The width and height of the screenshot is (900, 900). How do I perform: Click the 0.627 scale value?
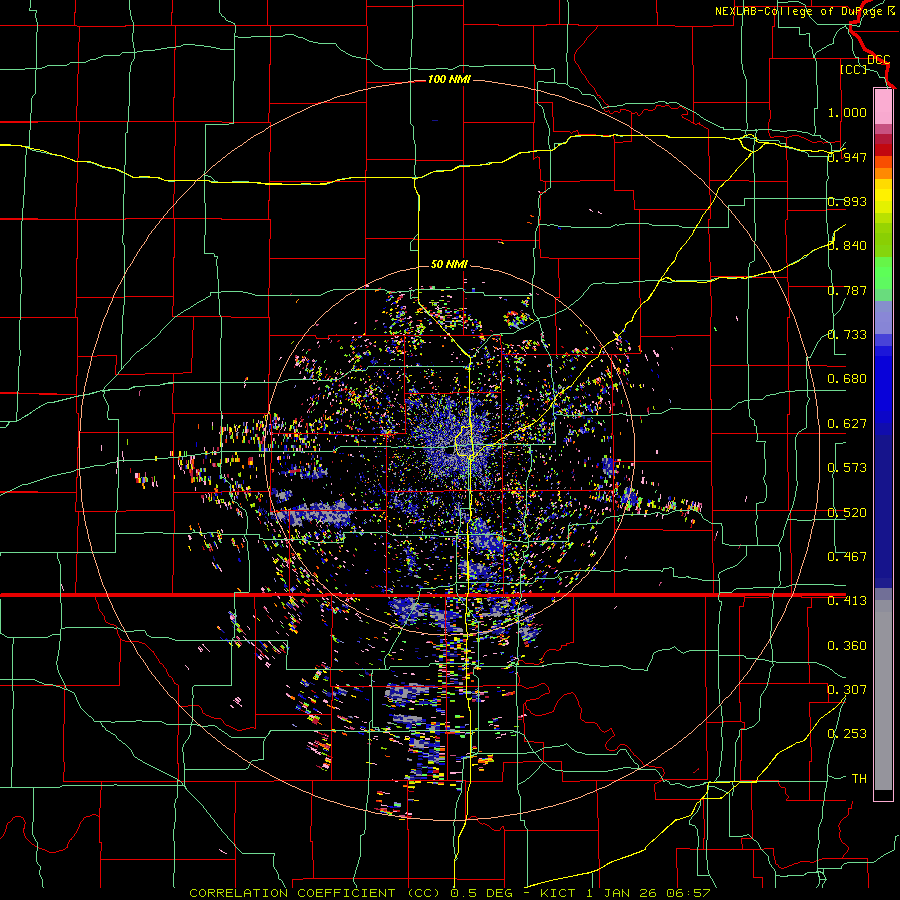click(847, 424)
